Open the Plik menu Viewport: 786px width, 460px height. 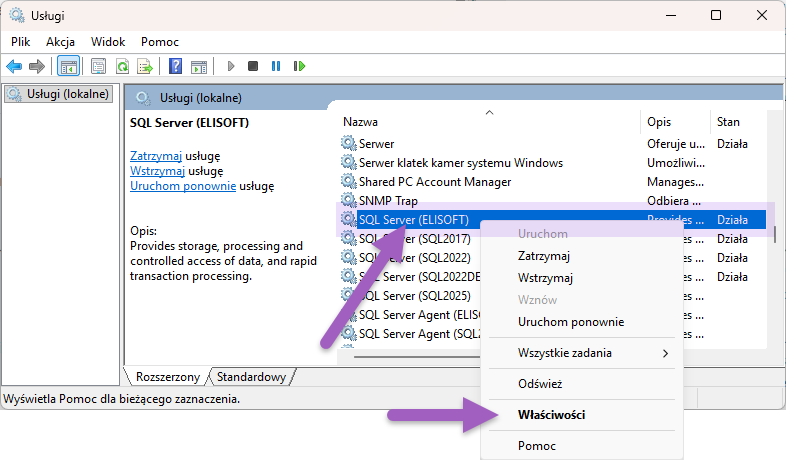pyautogui.click(x=21, y=42)
